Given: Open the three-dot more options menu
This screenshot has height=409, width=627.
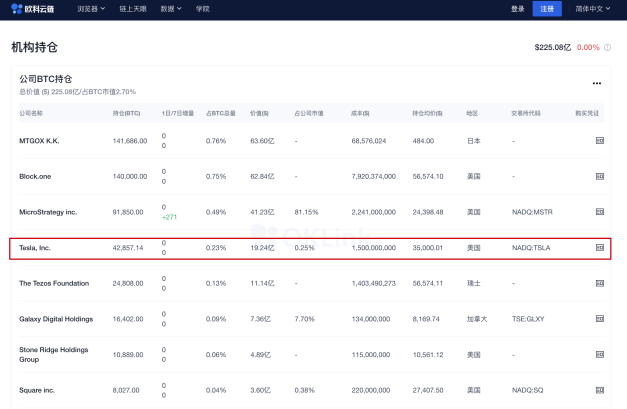Looking at the screenshot, I should pyautogui.click(x=597, y=83).
